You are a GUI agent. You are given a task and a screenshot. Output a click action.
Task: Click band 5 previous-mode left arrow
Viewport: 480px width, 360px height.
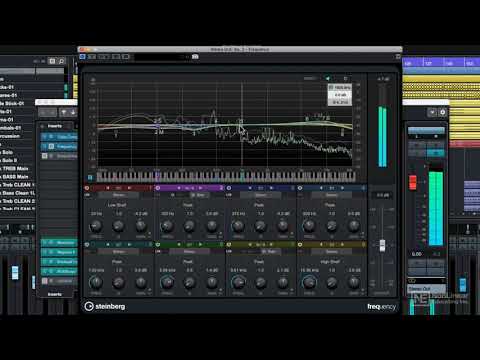(108, 245)
